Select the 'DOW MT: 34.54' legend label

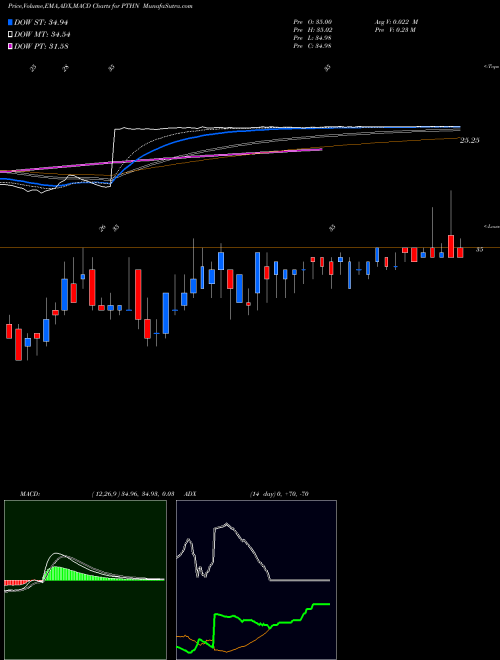pyautogui.click(x=42, y=35)
